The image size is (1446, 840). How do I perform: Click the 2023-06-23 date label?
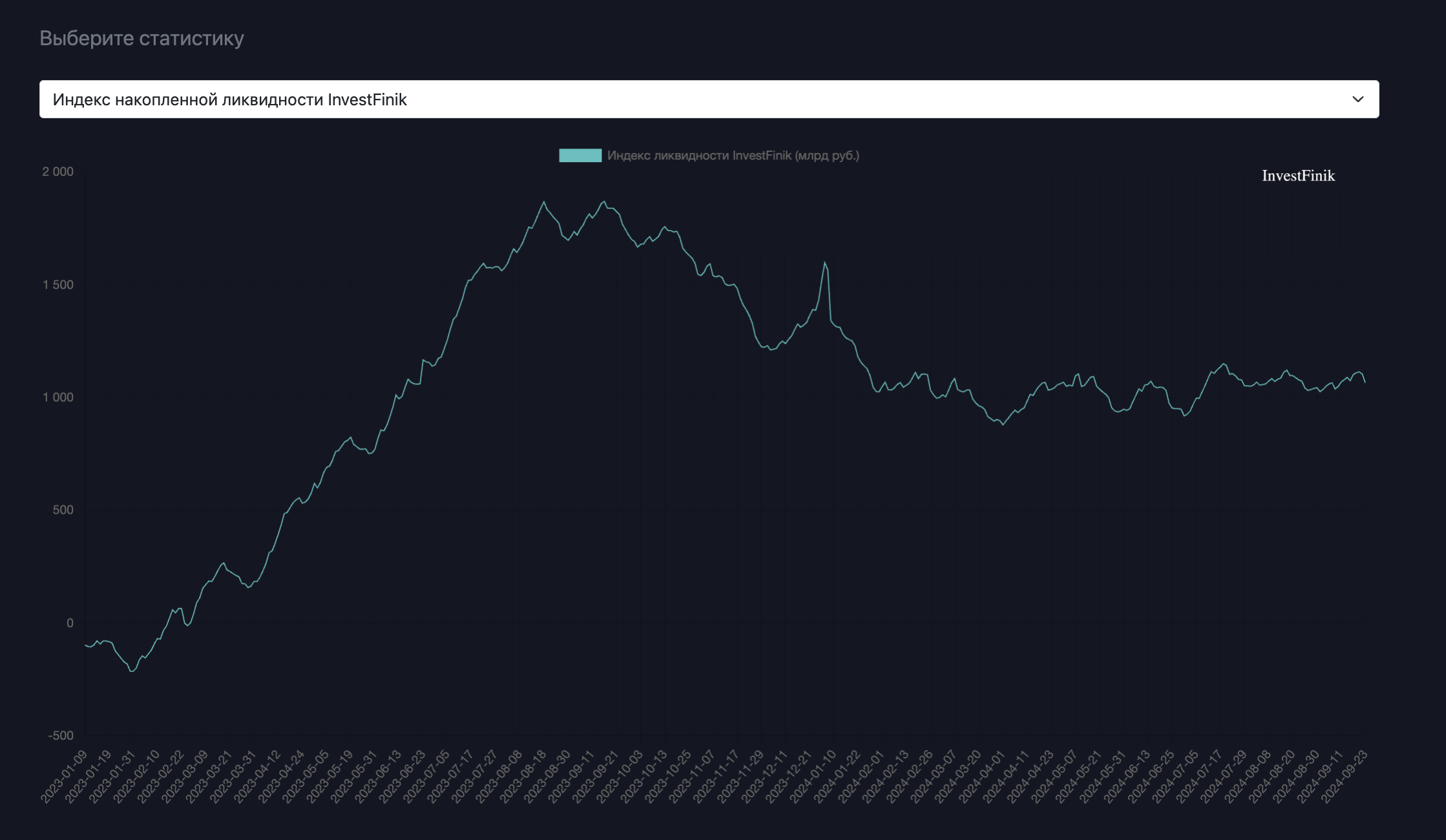click(x=402, y=777)
